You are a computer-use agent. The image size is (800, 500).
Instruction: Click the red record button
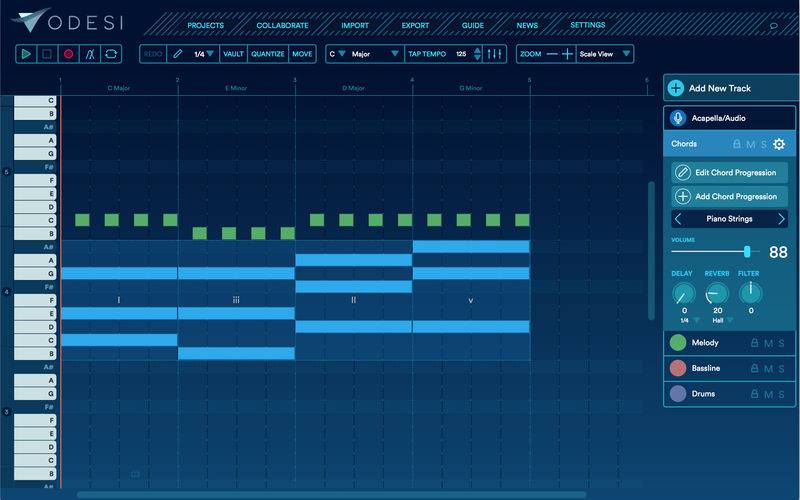pos(68,54)
